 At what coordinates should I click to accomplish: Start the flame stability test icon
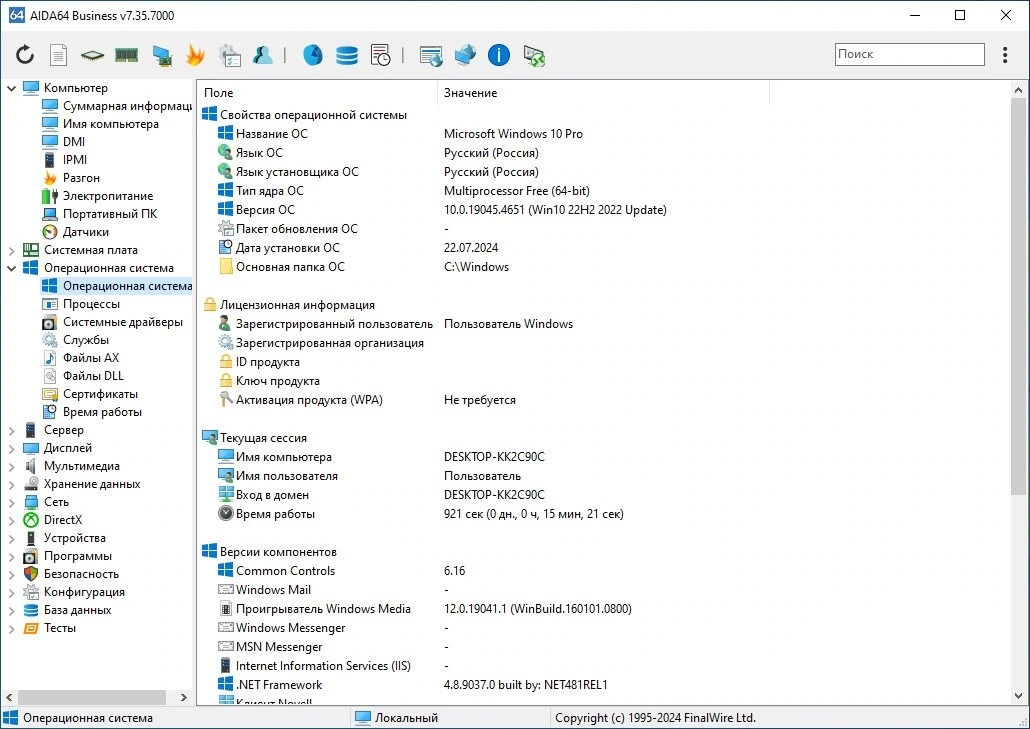tap(194, 55)
